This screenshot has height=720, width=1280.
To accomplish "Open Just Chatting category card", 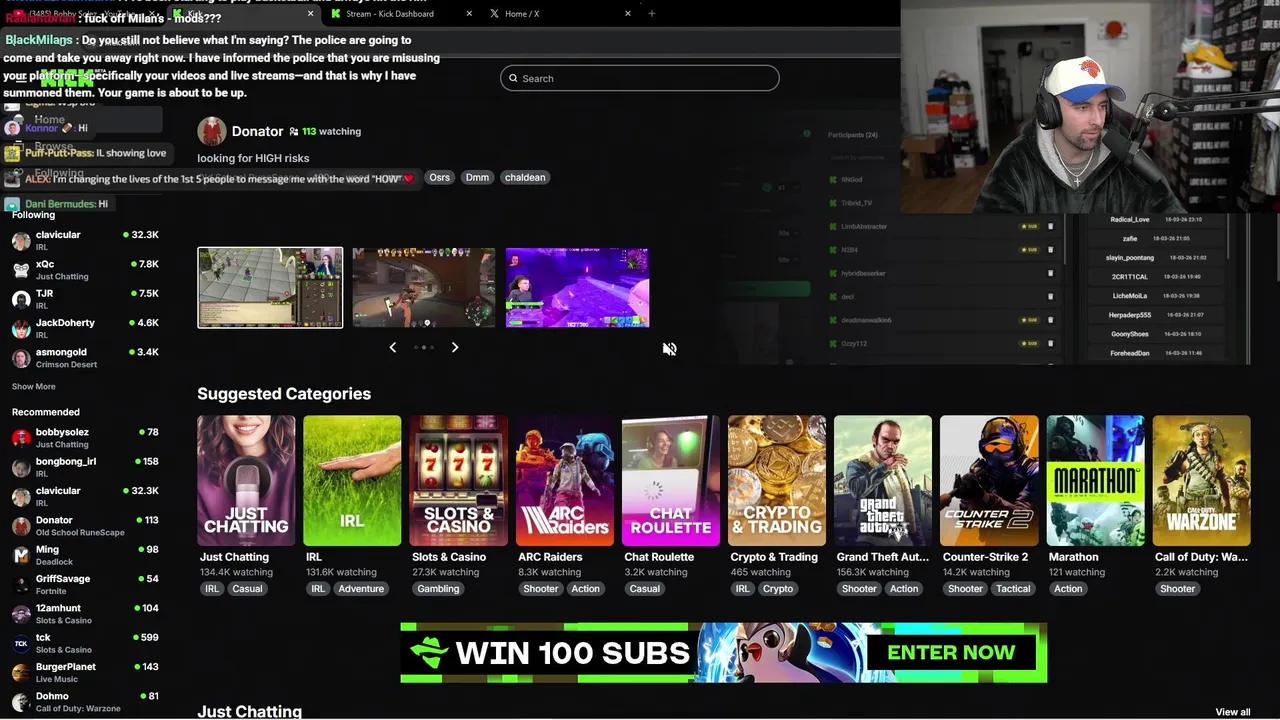I will point(246,480).
